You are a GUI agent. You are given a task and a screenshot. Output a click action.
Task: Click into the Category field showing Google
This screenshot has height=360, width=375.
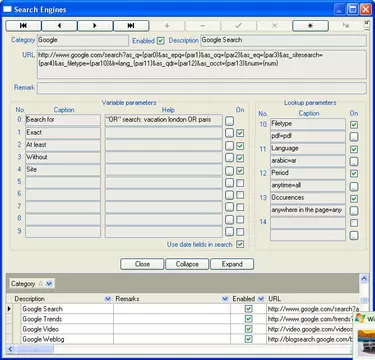pyautogui.click(x=83, y=40)
